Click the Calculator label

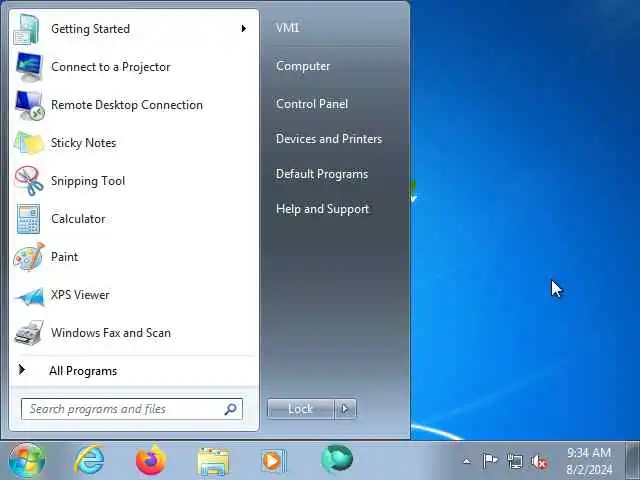(78, 219)
